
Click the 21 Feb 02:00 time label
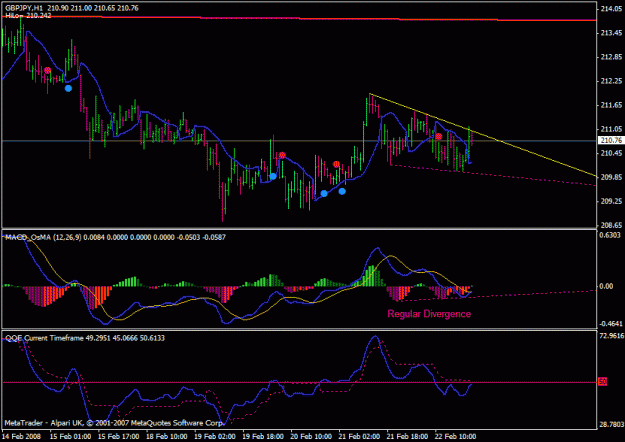[x=360, y=436]
